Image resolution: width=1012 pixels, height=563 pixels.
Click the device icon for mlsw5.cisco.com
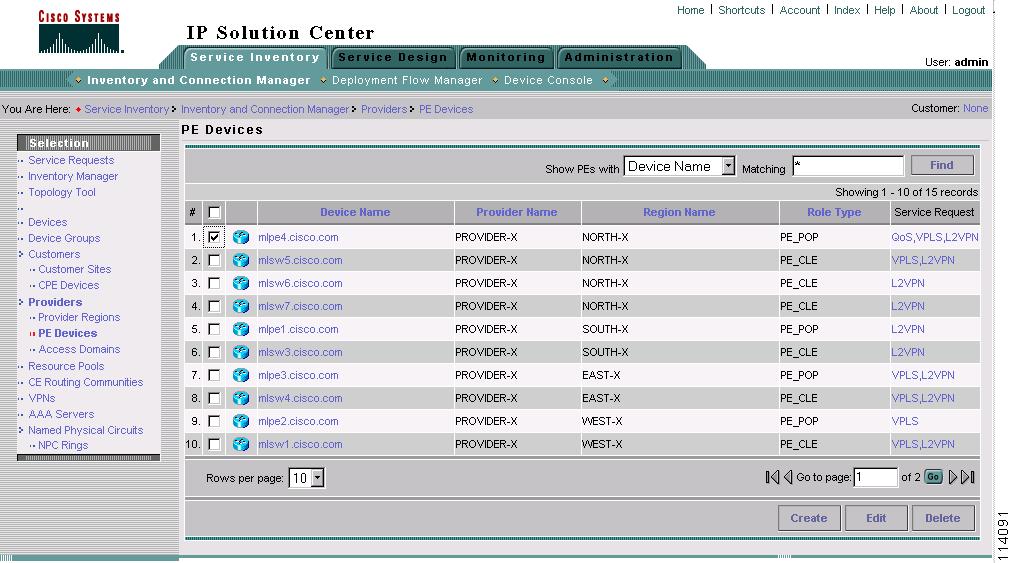241,260
